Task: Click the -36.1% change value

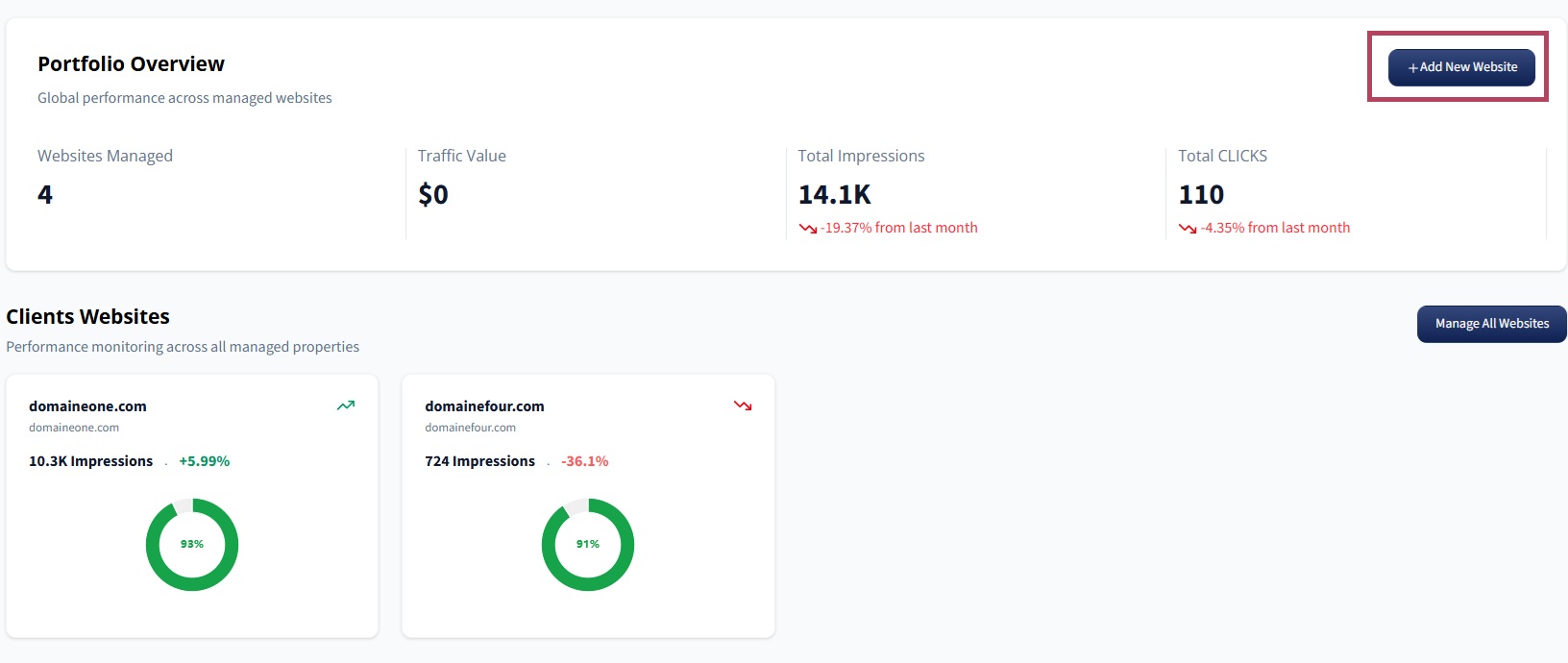Action: pyautogui.click(x=584, y=461)
